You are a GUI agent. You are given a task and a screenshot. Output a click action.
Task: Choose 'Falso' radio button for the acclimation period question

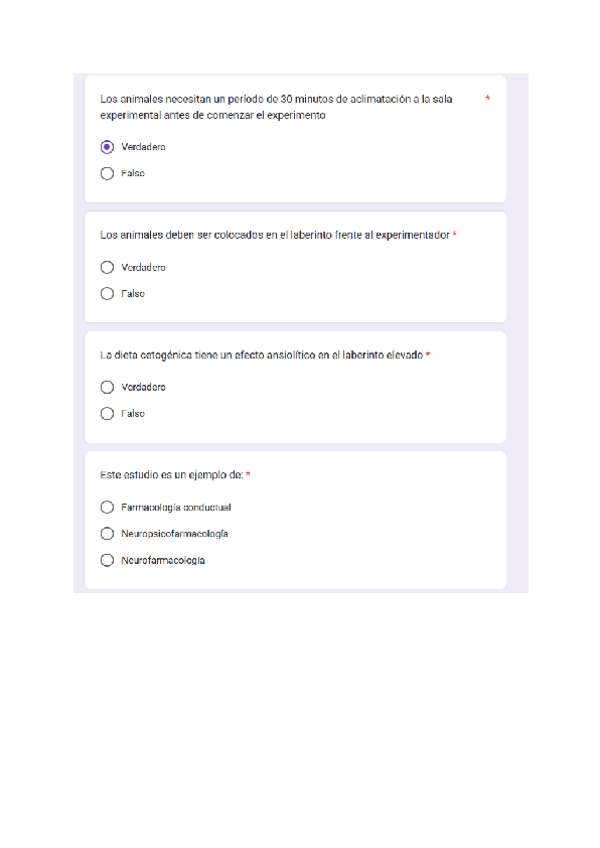(x=107, y=173)
